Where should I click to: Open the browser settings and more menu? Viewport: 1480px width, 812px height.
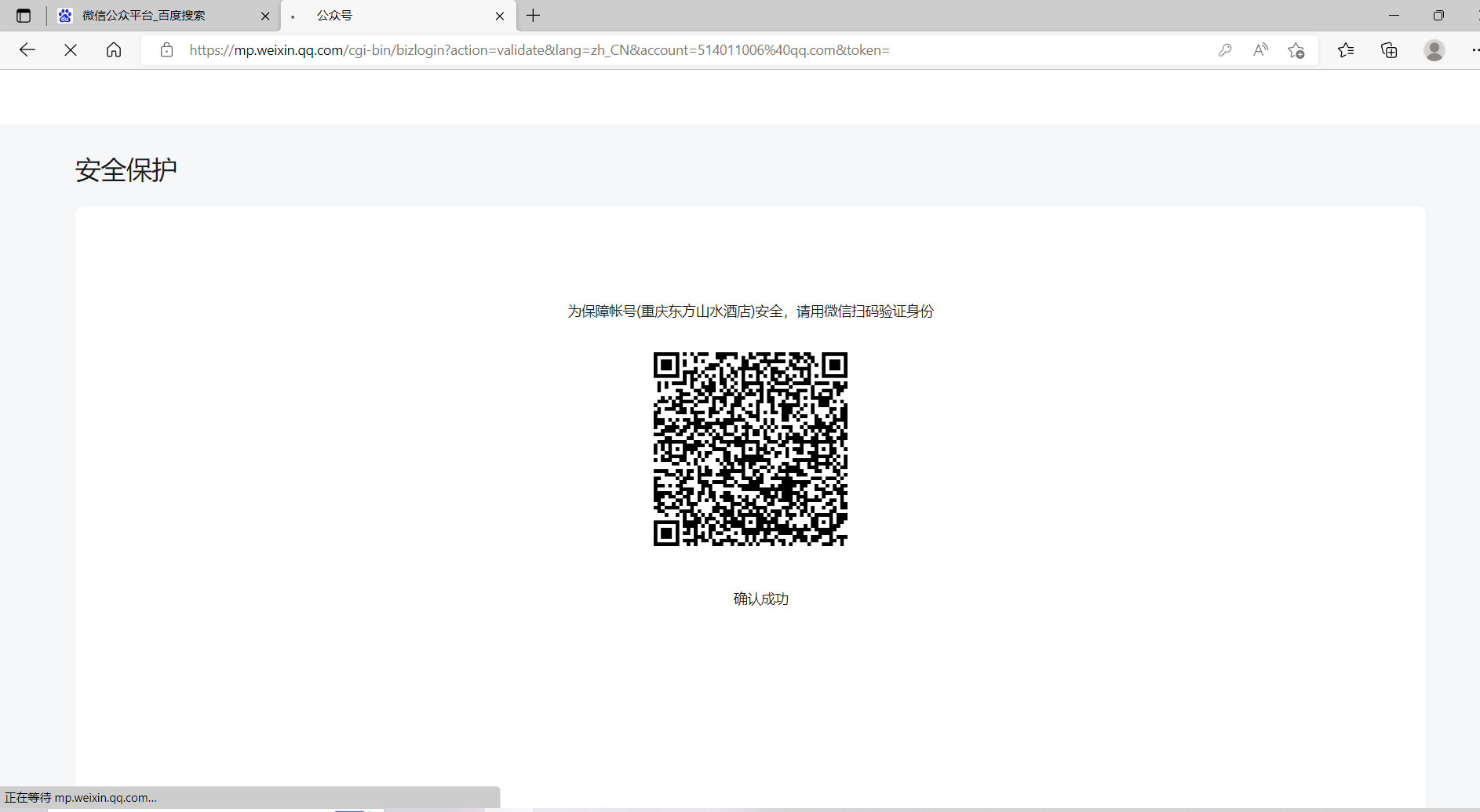(x=1474, y=50)
